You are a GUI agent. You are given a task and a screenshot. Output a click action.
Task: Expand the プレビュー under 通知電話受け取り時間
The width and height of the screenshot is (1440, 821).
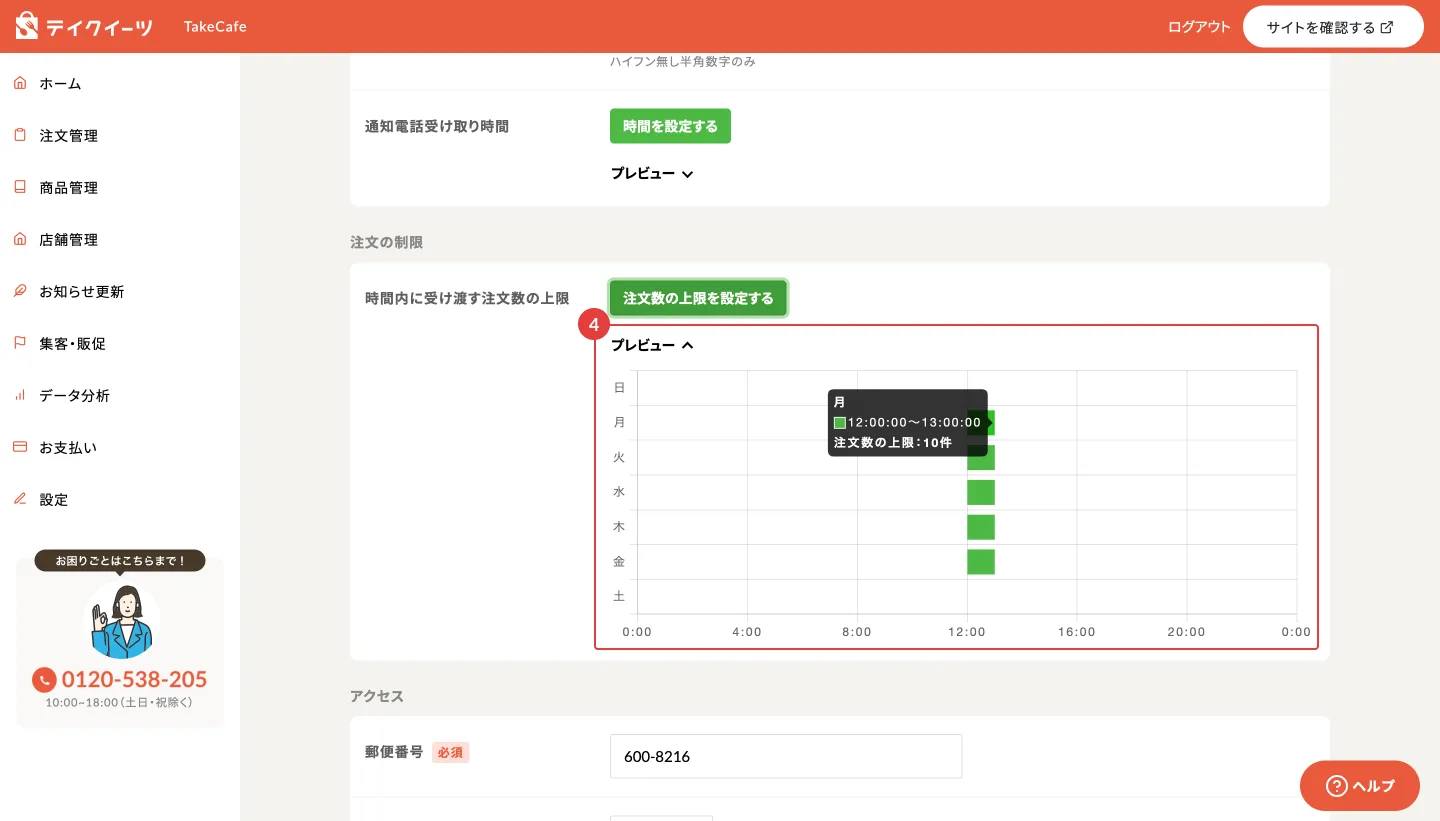652,174
